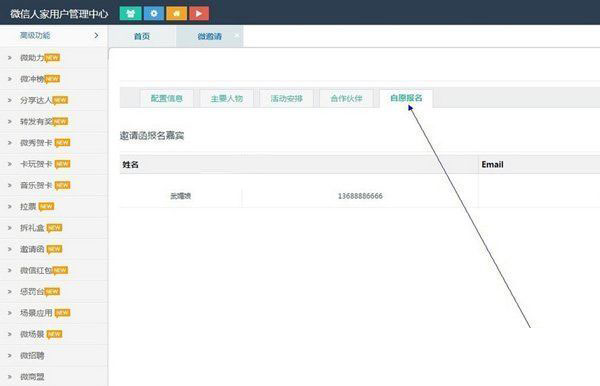The width and height of the screenshot is (600, 386).
Task: Click the red play icon button
Action: [199, 13]
